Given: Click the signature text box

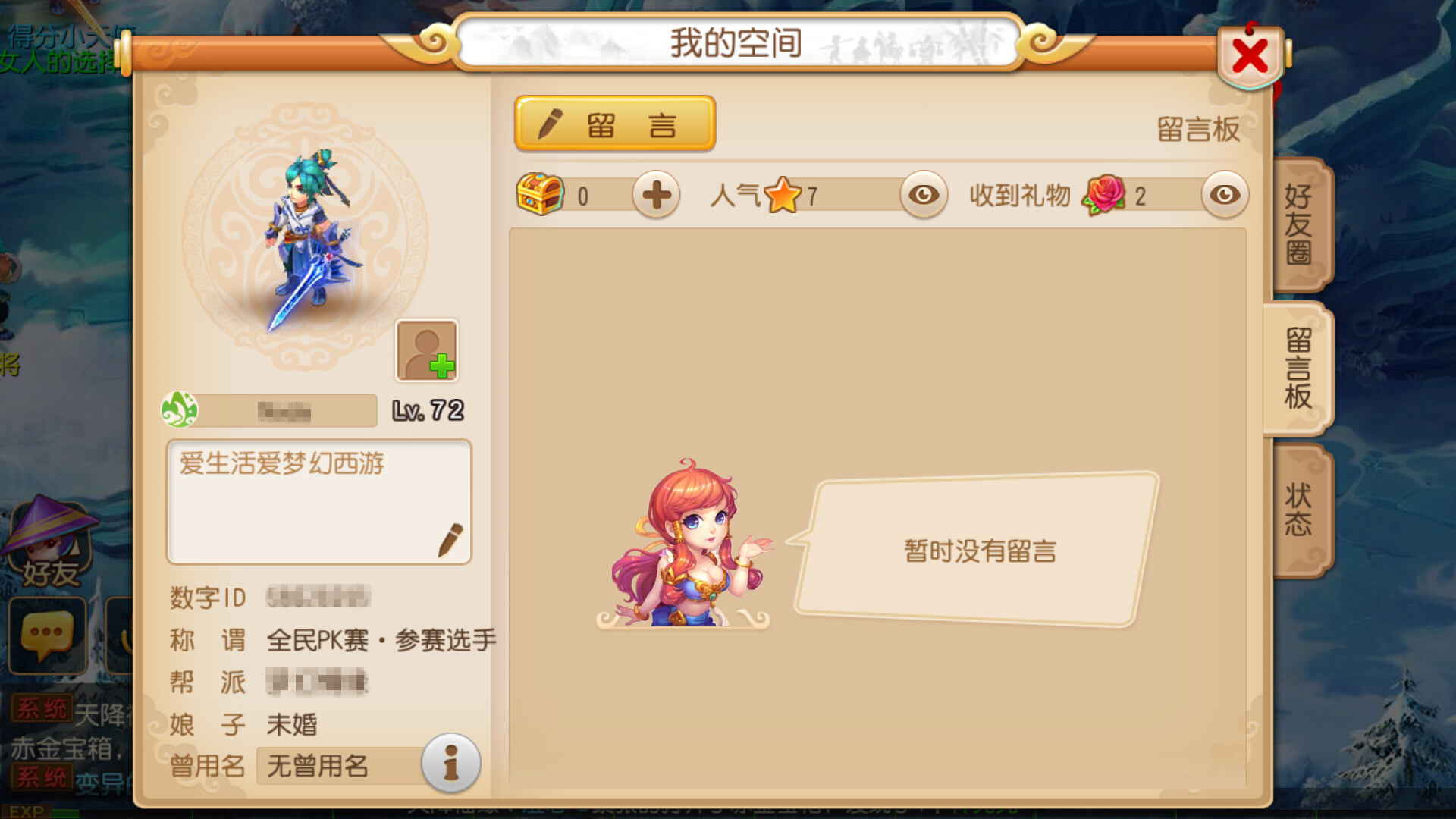Looking at the screenshot, I should point(319,502).
